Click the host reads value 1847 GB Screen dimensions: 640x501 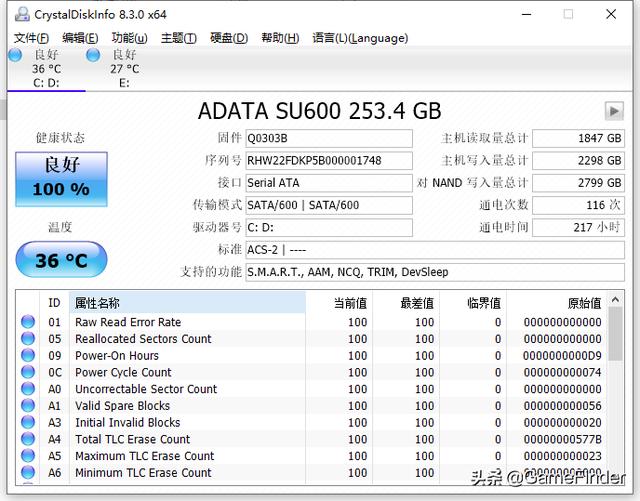pyautogui.click(x=578, y=138)
